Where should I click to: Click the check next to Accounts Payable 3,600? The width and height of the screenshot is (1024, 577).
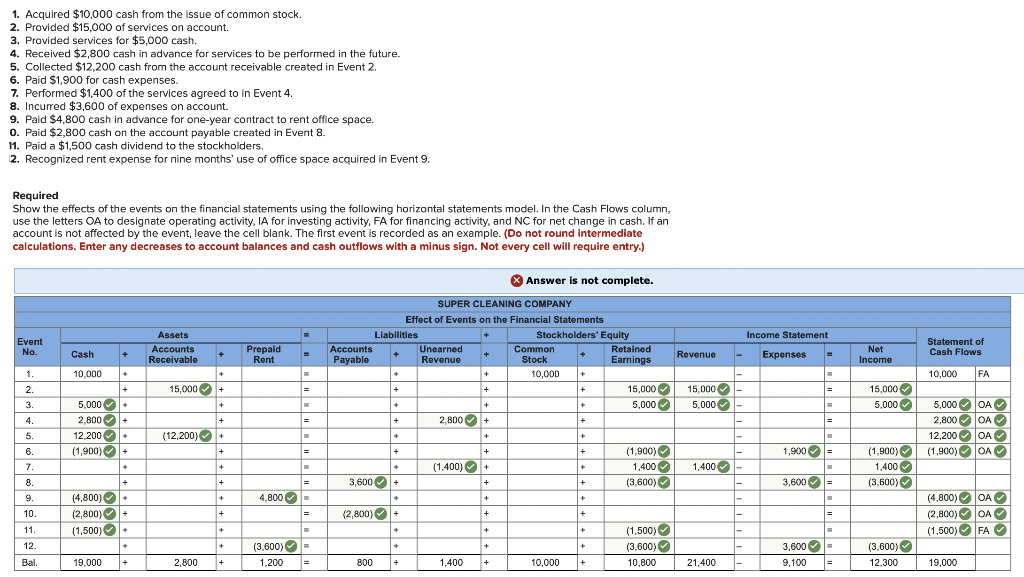pyautogui.click(x=380, y=482)
